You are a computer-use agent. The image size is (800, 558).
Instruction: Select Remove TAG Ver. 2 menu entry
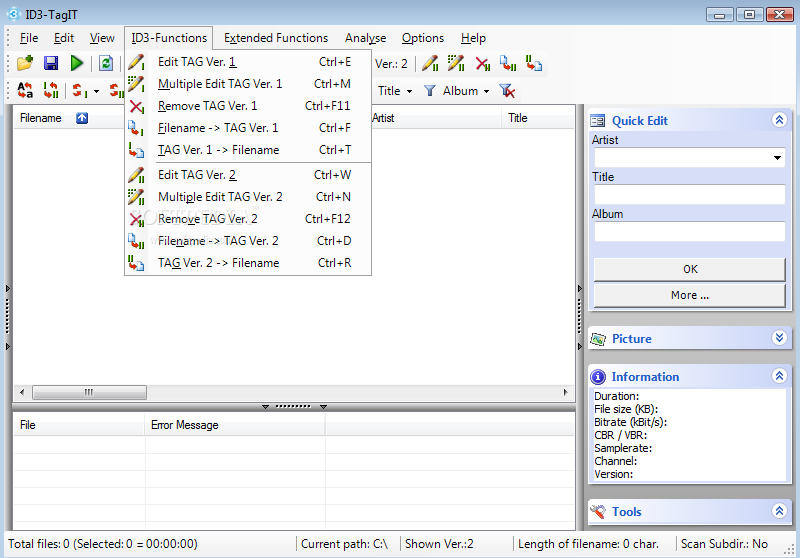click(249, 219)
